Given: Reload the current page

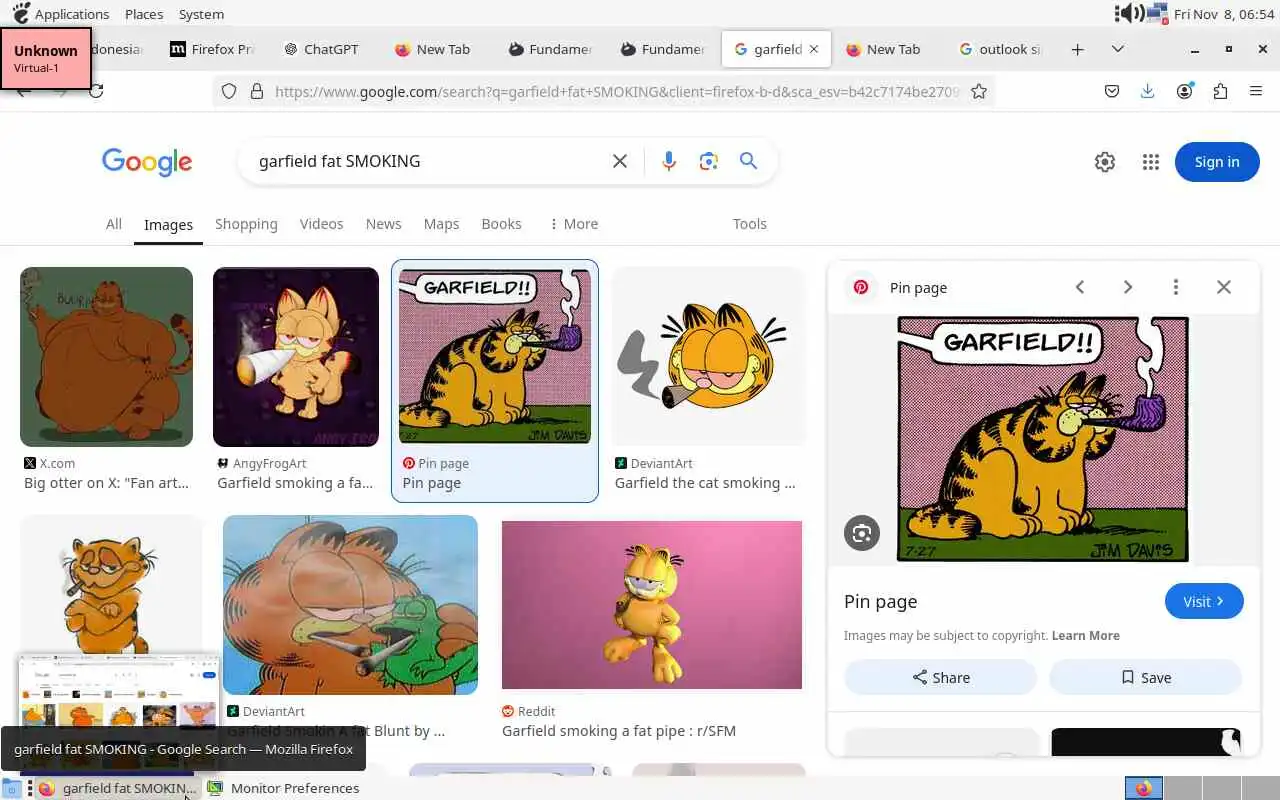Looking at the screenshot, I should (x=96, y=91).
